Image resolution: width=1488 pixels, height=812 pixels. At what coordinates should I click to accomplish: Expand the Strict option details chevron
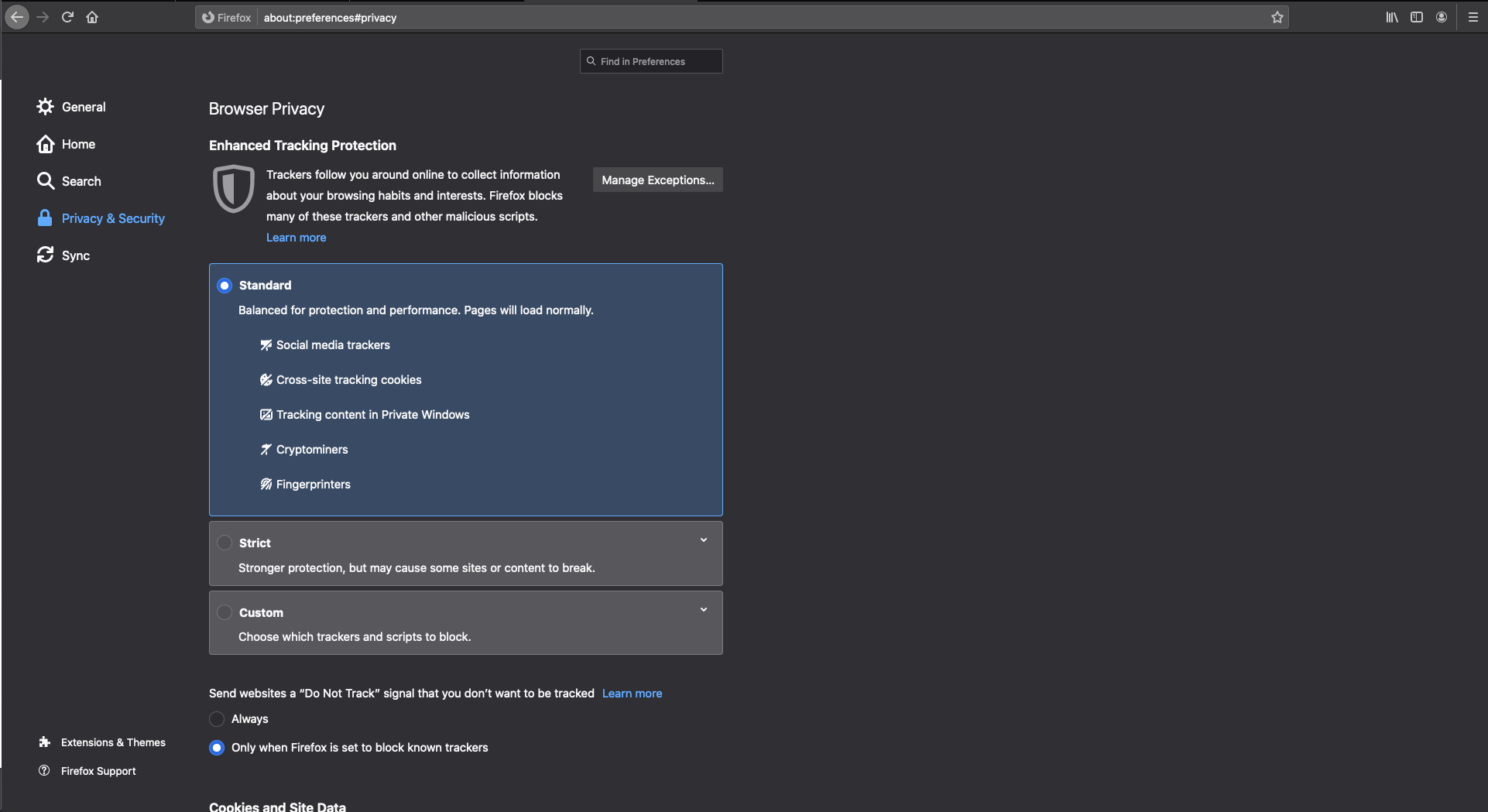click(704, 540)
